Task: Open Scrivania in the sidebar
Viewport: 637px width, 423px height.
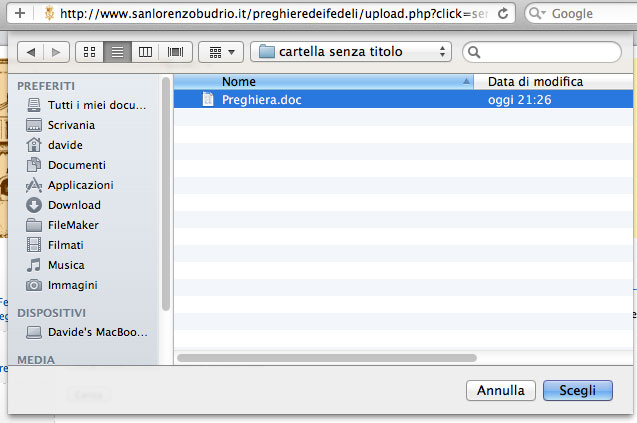Action: click(x=61, y=125)
